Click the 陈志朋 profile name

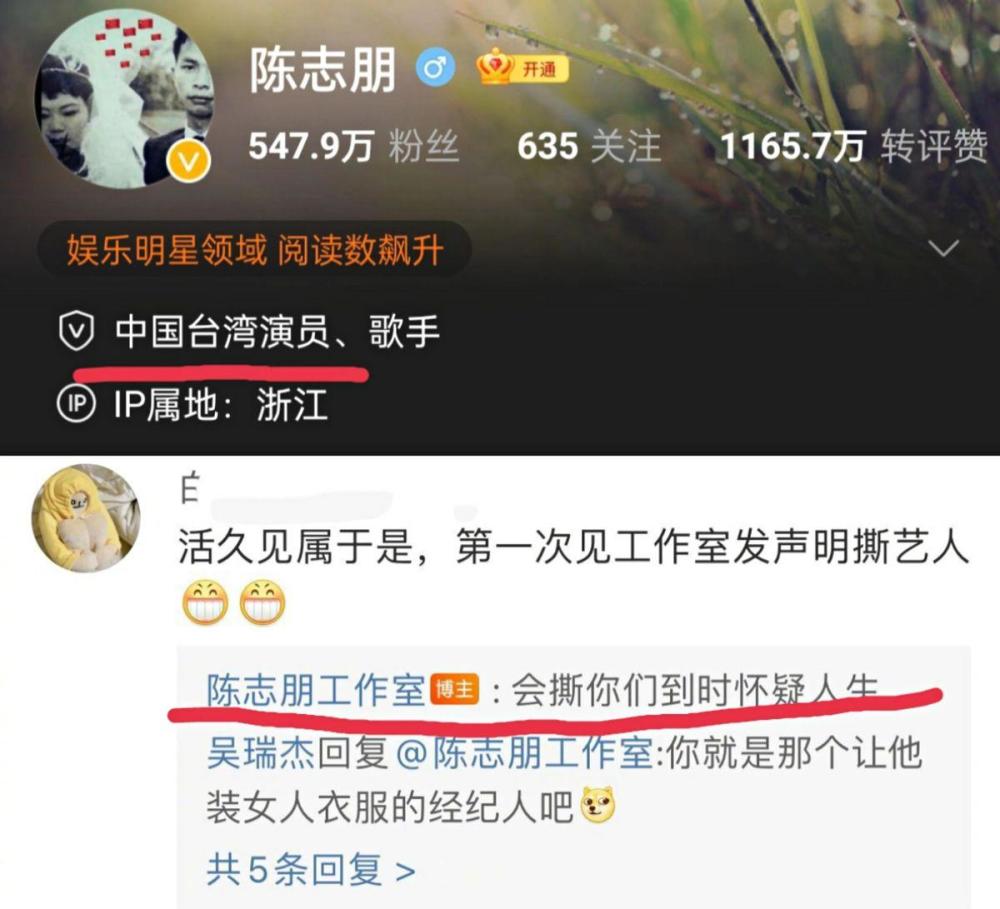[x=322, y=69]
